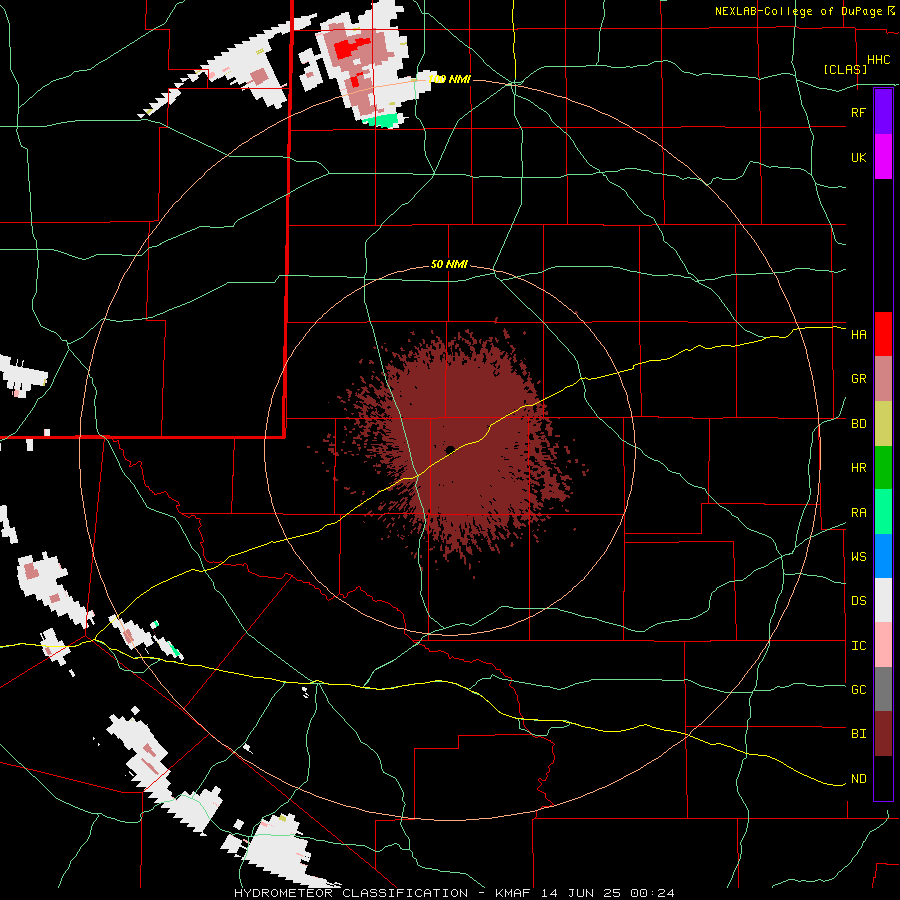
Task: Click the 'HA' legend label
Action: [x=858, y=335]
